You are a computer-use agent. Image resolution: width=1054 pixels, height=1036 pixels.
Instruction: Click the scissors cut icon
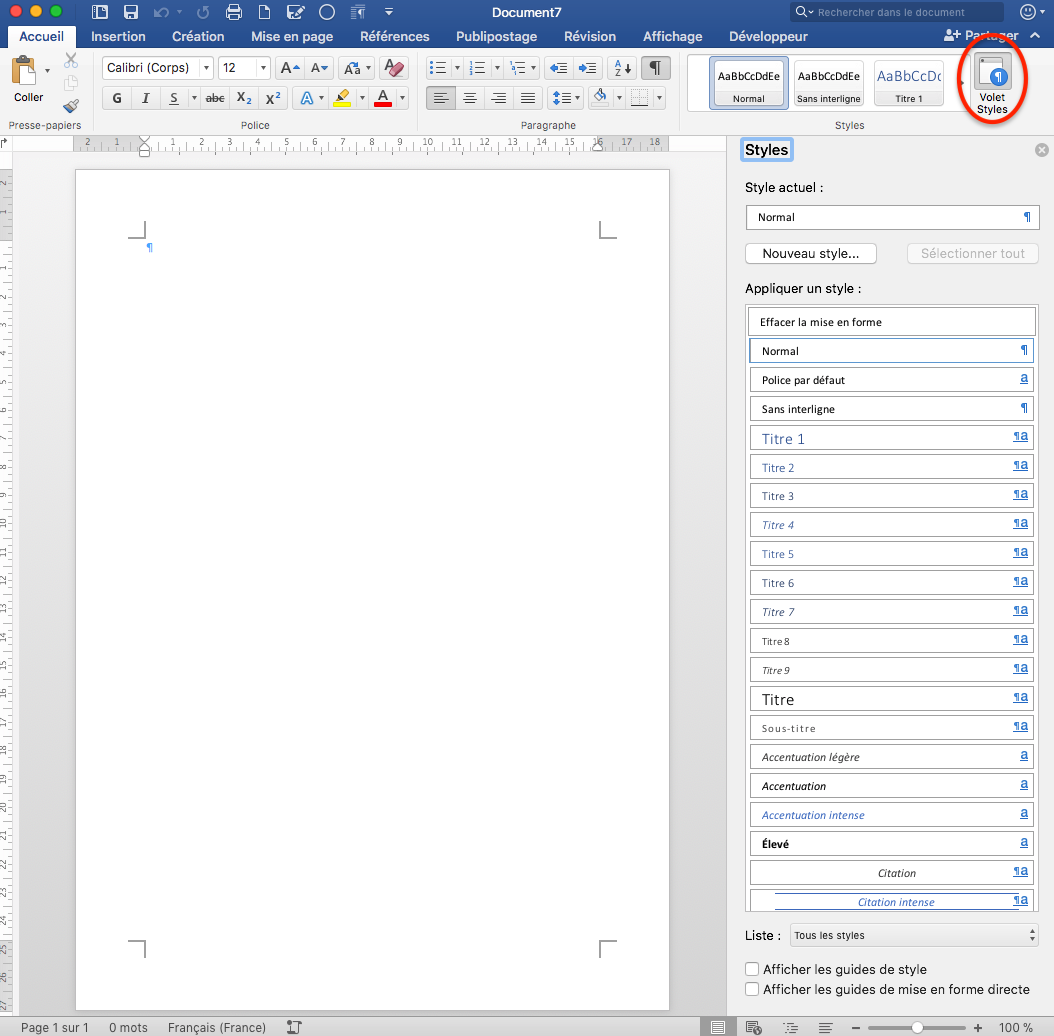coord(71,61)
